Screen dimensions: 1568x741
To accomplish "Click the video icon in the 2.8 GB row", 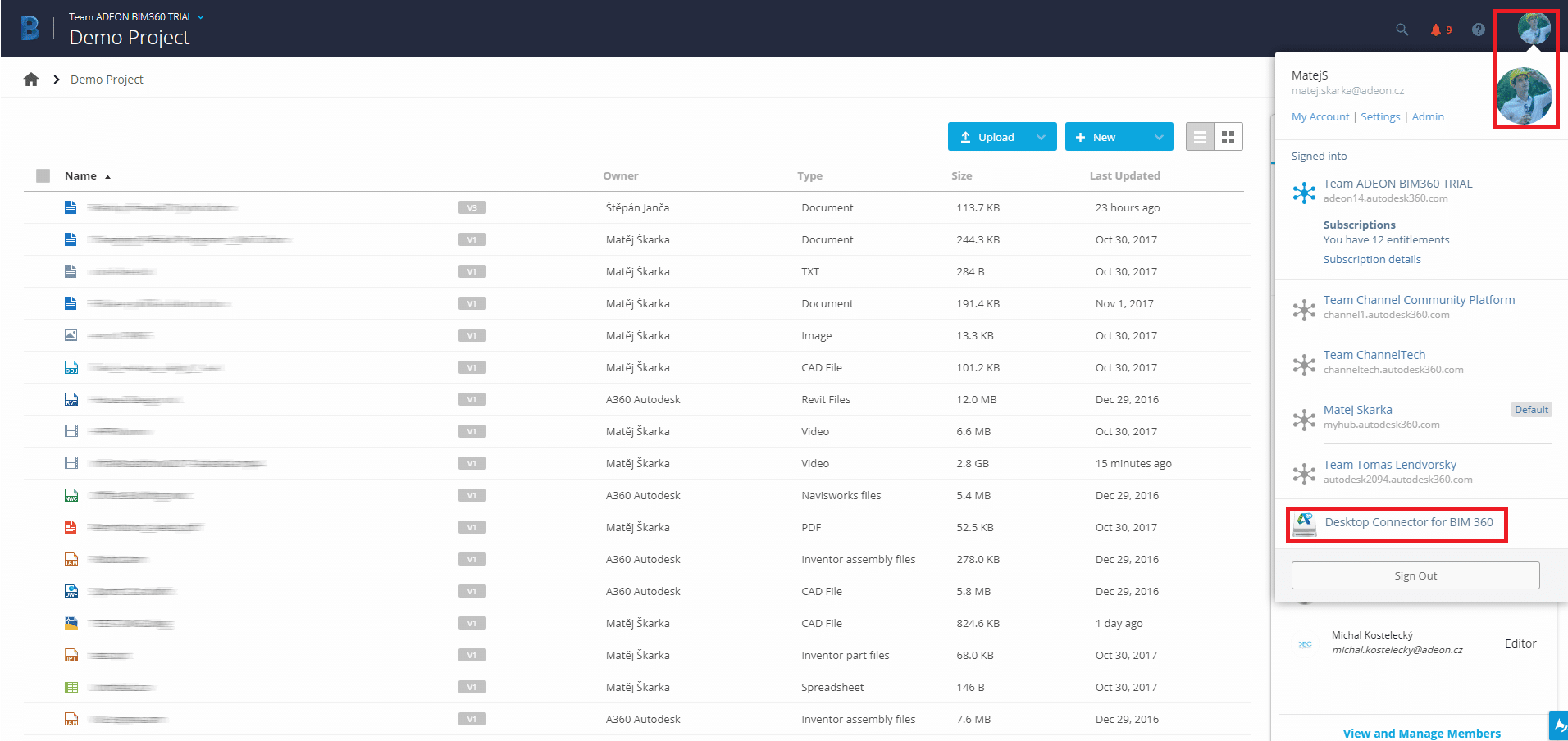I will [x=71, y=463].
